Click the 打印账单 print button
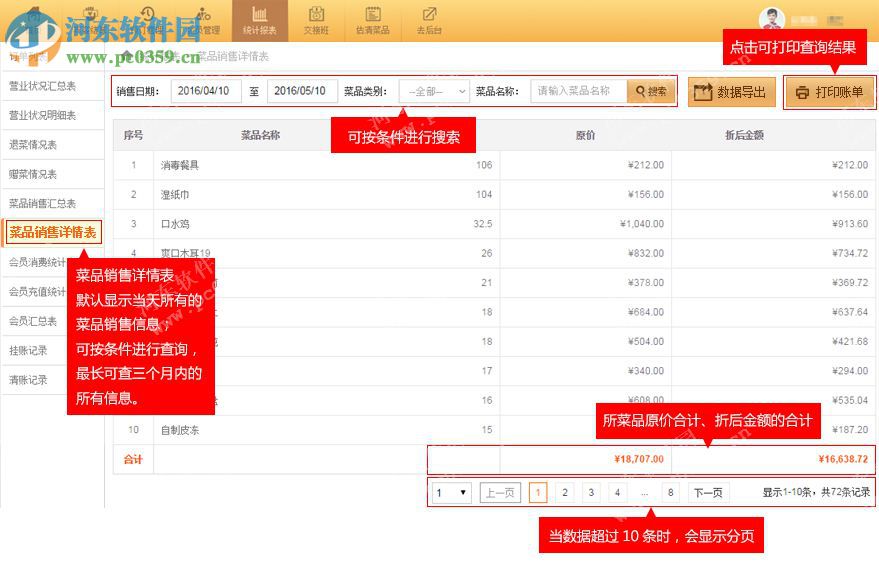Viewport: 879px width, 563px height. coord(830,92)
